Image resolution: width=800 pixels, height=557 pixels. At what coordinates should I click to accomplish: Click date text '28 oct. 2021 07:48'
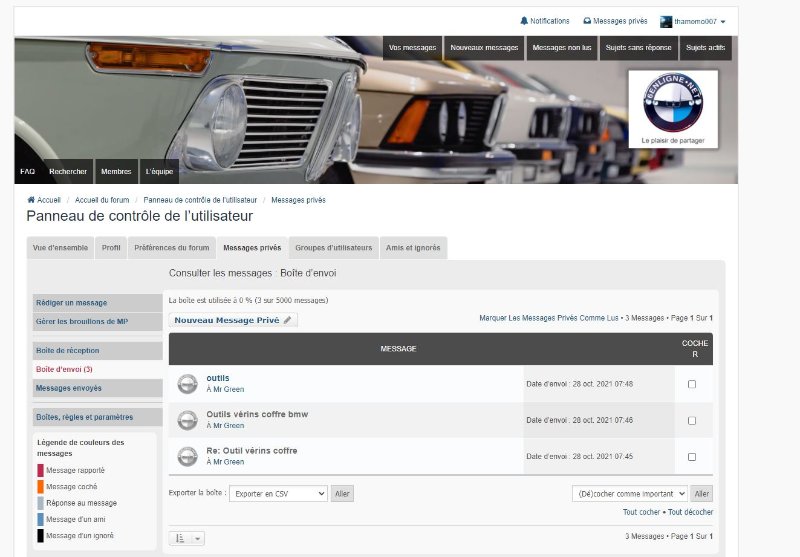[603, 384]
